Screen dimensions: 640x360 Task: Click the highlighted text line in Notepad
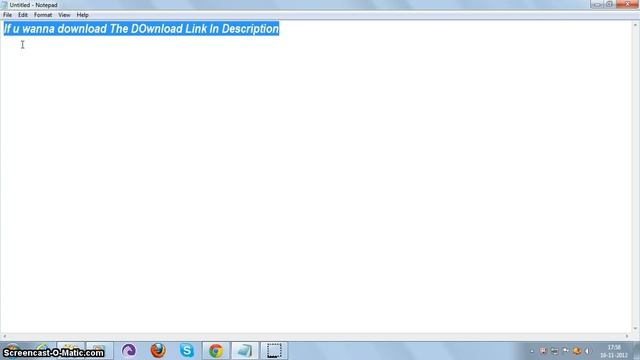click(x=141, y=29)
